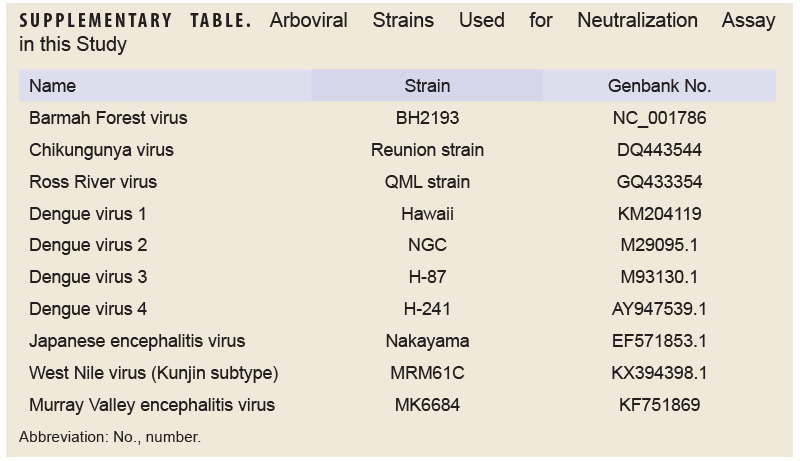Viewport: 800px width, 461px height.
Task: Click the Strain column header
Action: [427, 86]
